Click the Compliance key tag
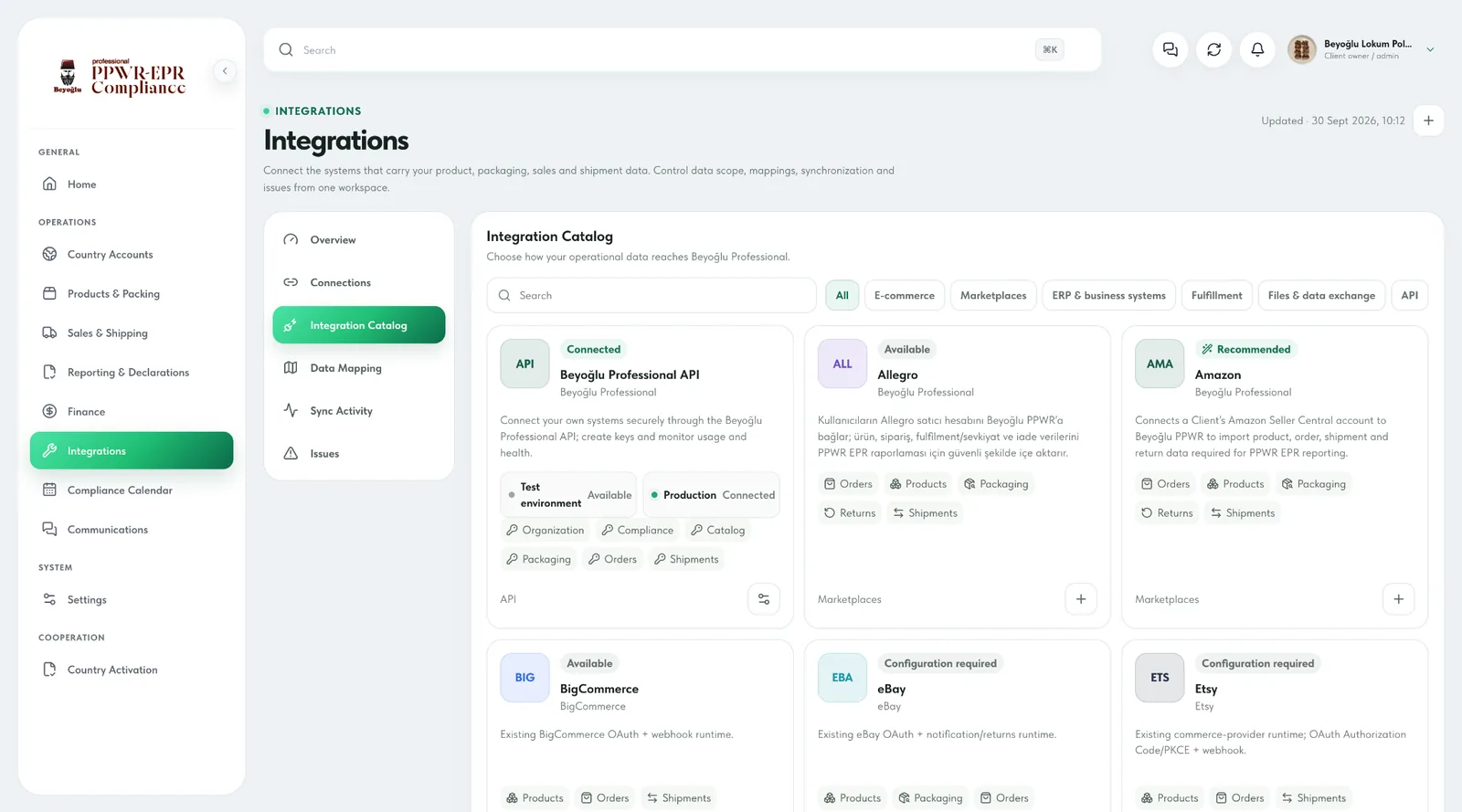 point(638,531)
